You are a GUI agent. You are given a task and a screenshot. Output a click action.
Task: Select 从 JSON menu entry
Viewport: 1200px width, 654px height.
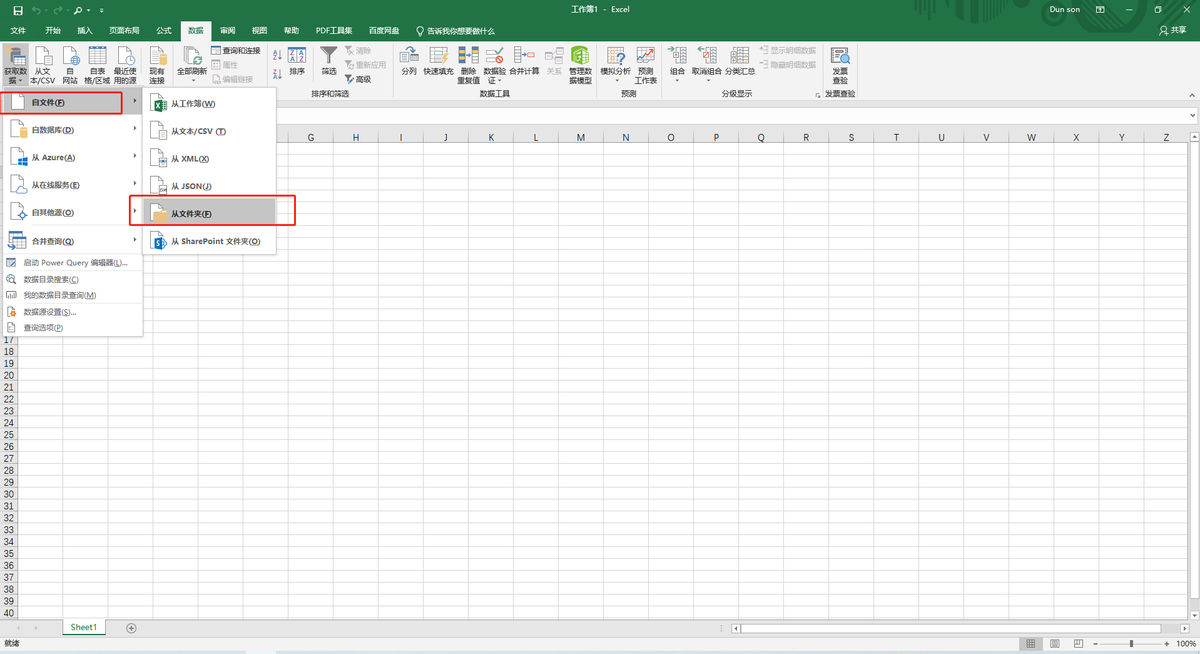click(190, 186)
